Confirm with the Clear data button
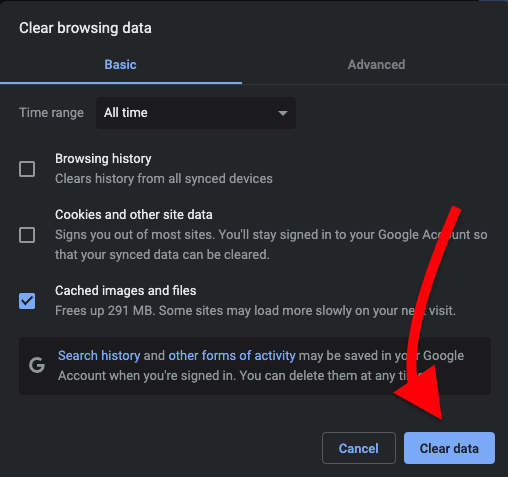Image resolution: width=508 pixels, height=477 pixels. [449, 448]
